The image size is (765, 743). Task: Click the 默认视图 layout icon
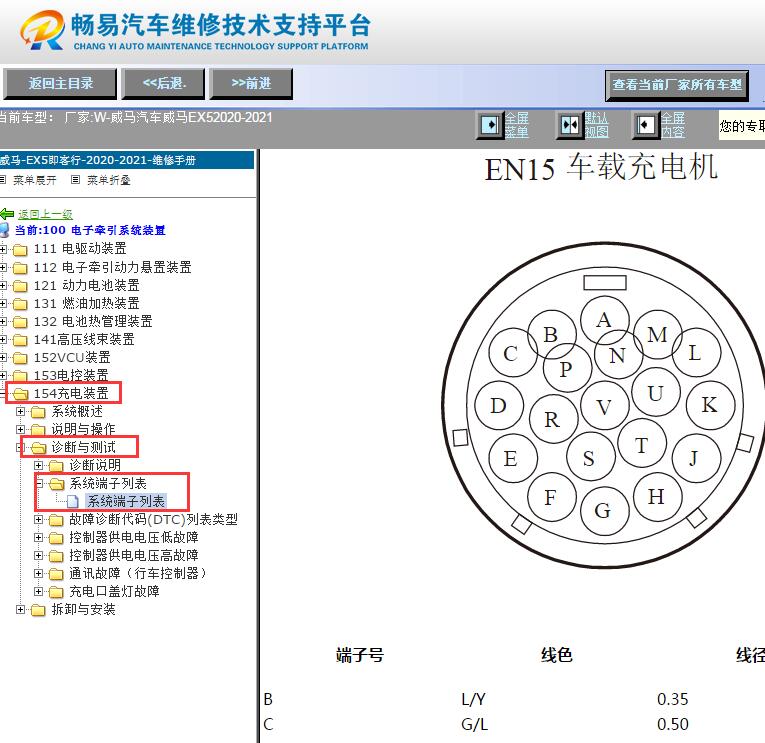569,125
